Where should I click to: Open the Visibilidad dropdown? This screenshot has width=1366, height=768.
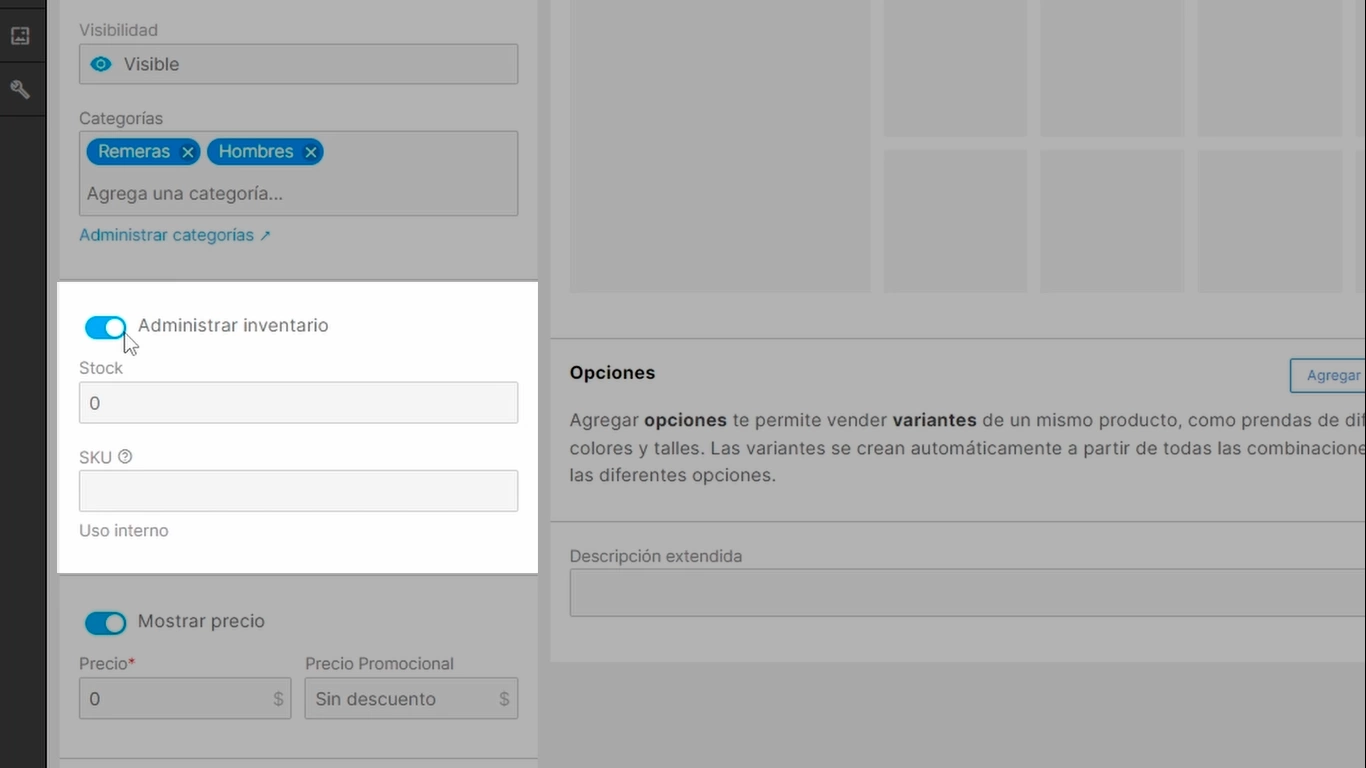[299, 64]
